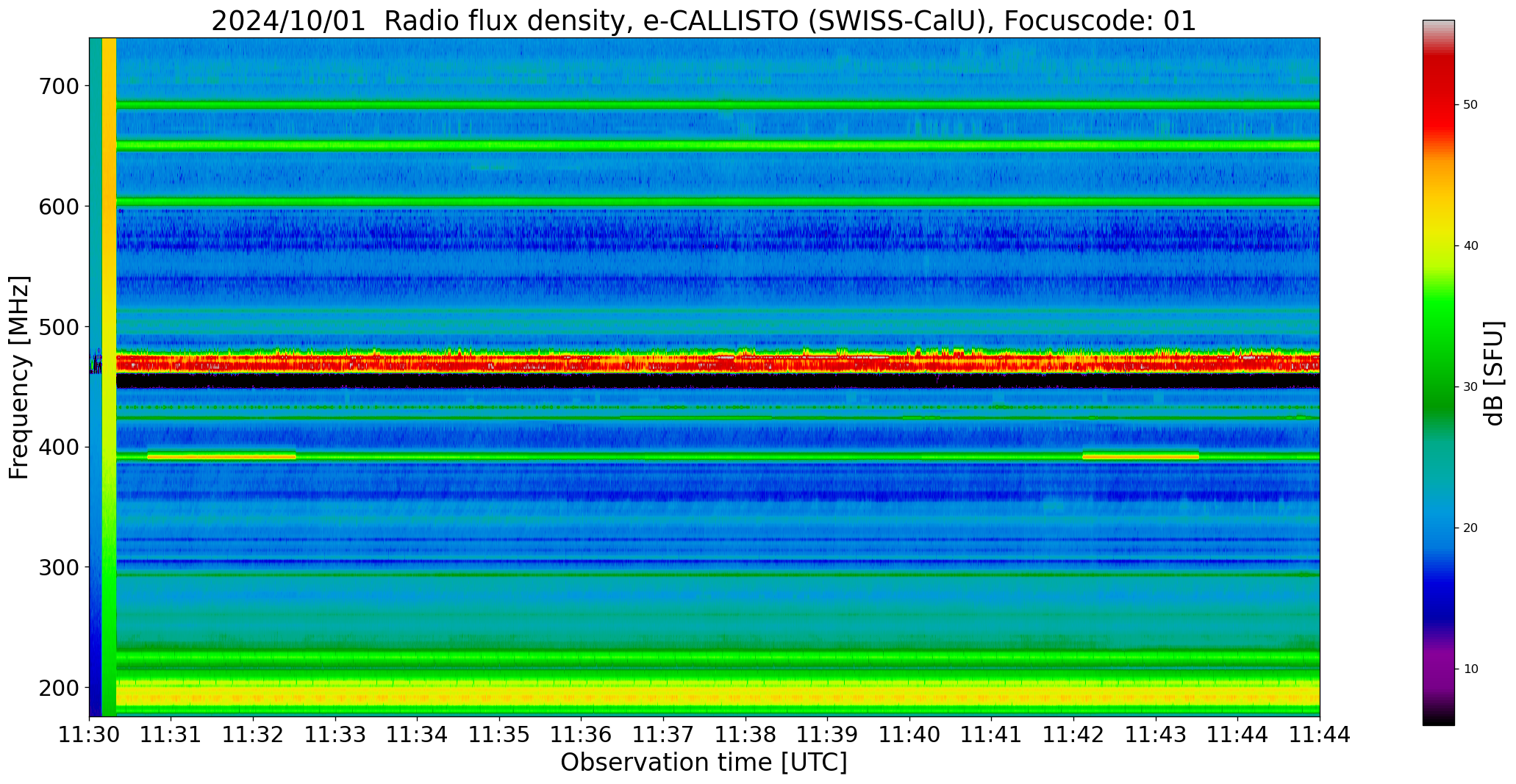The width and height of the screenshot is (1516, 784).
Task: Click the 600 frequency tick label
Action: pos(57,206)
